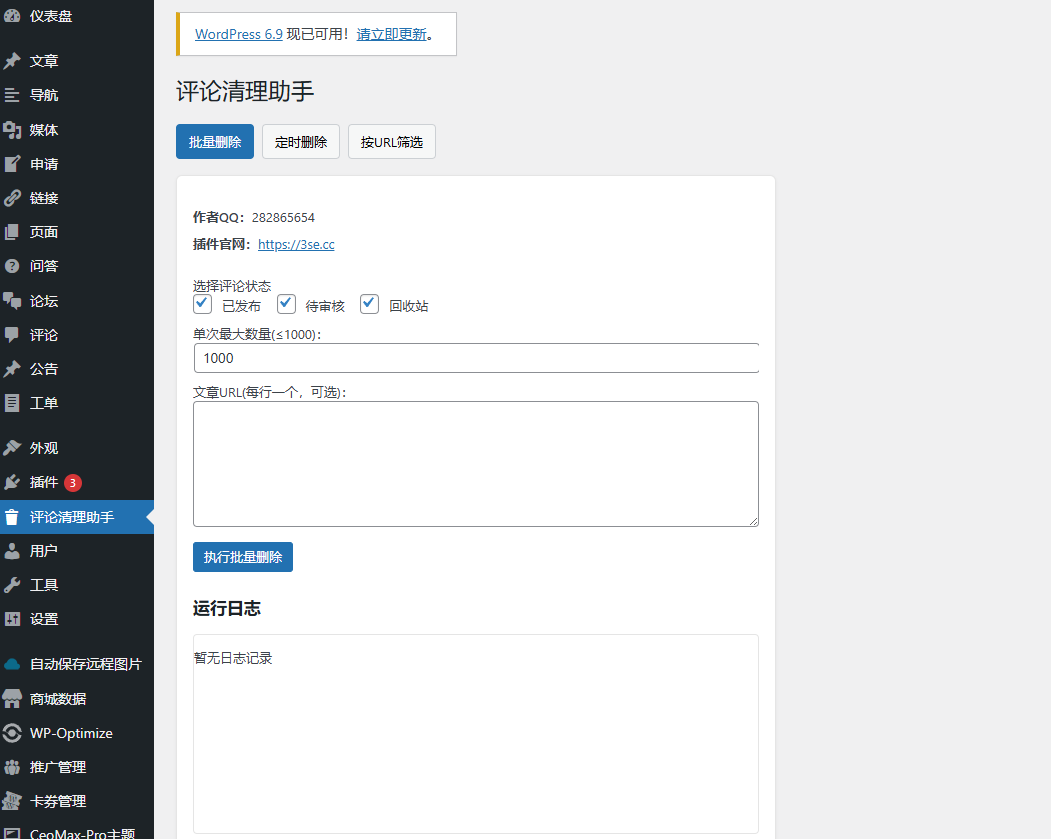Viewport: 1051px width, 839px height.
Task: Click the chain icon for 链接
Action: coord(12,198)
